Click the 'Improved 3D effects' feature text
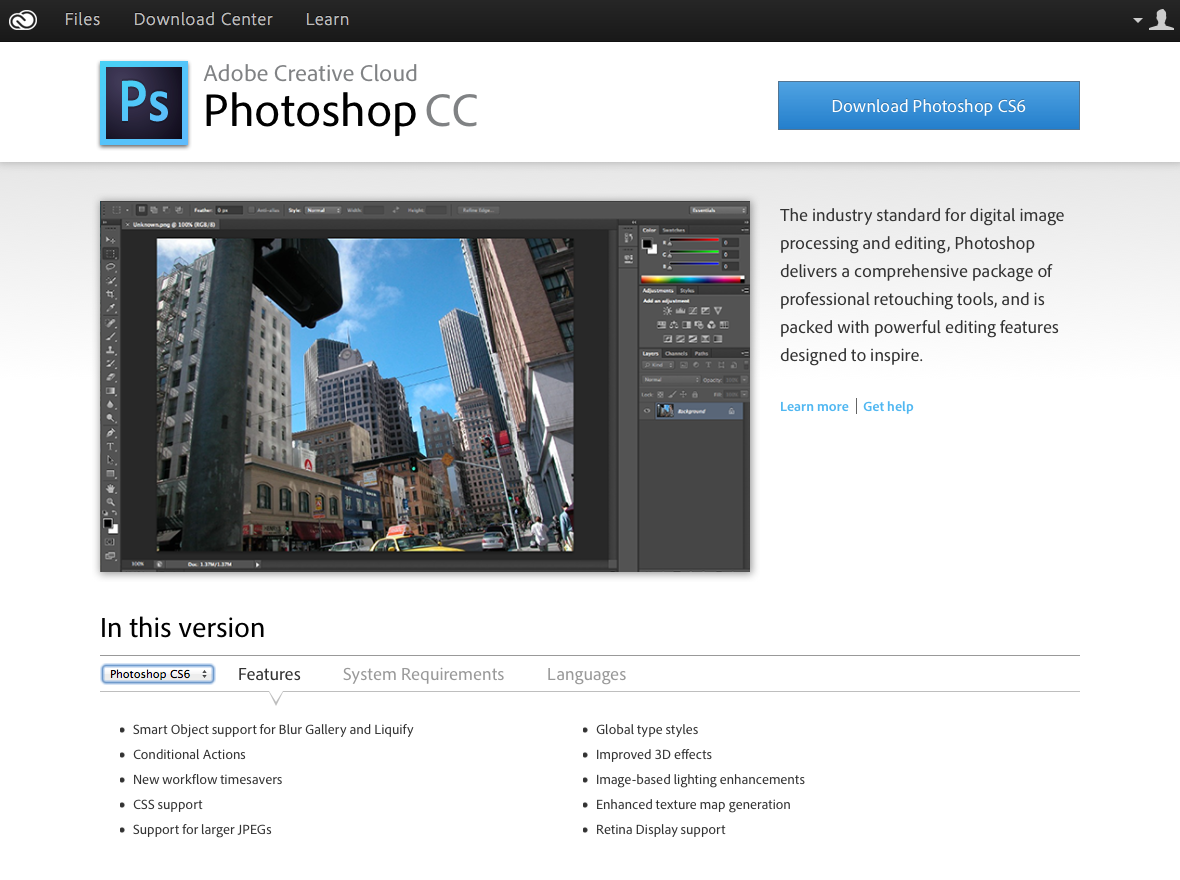This screenshot has height=880, width=1180. [x=654, y=754]
